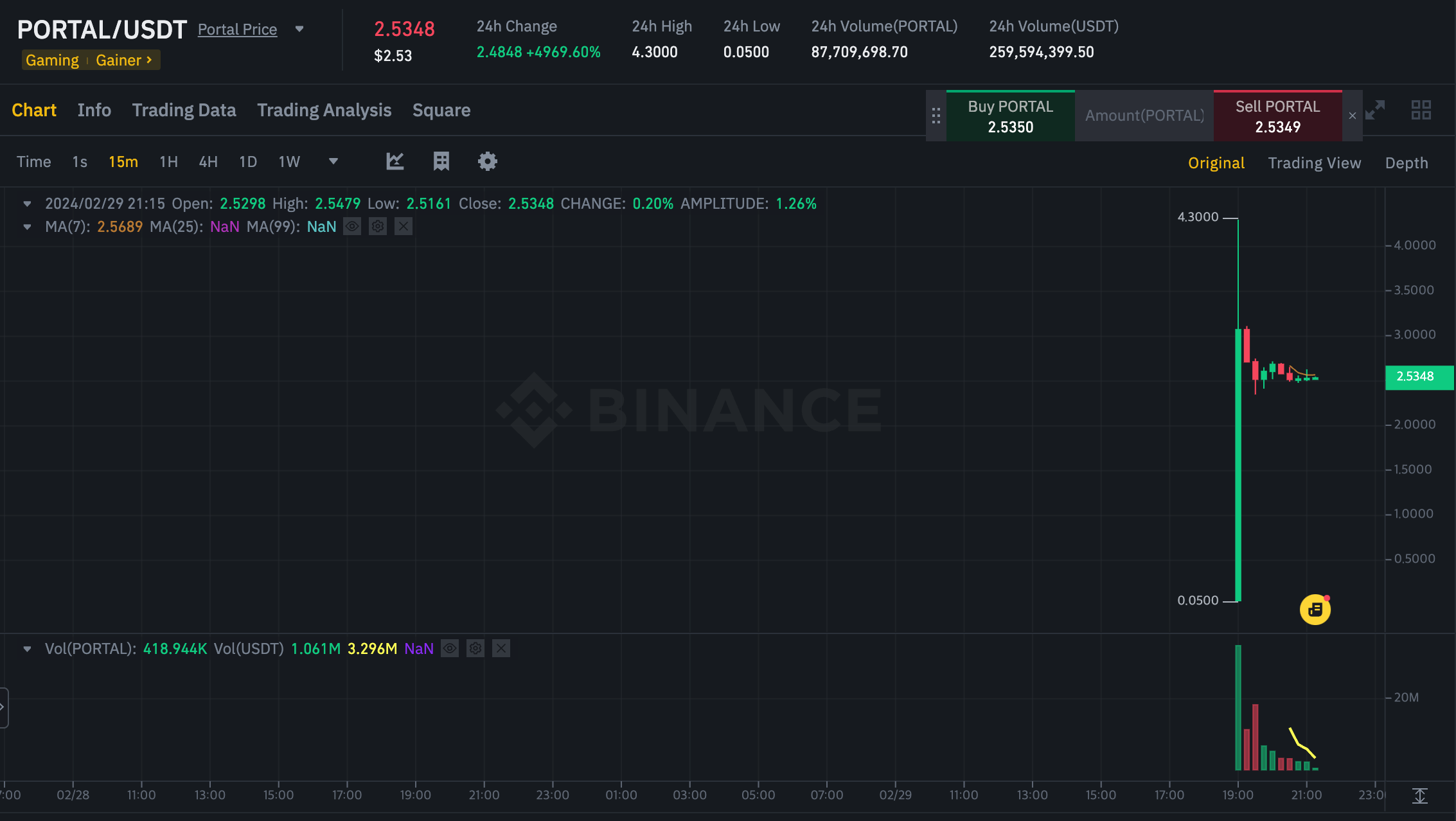
Task: Open the technical indicators calendar icon
Action: tap(441, 161)
